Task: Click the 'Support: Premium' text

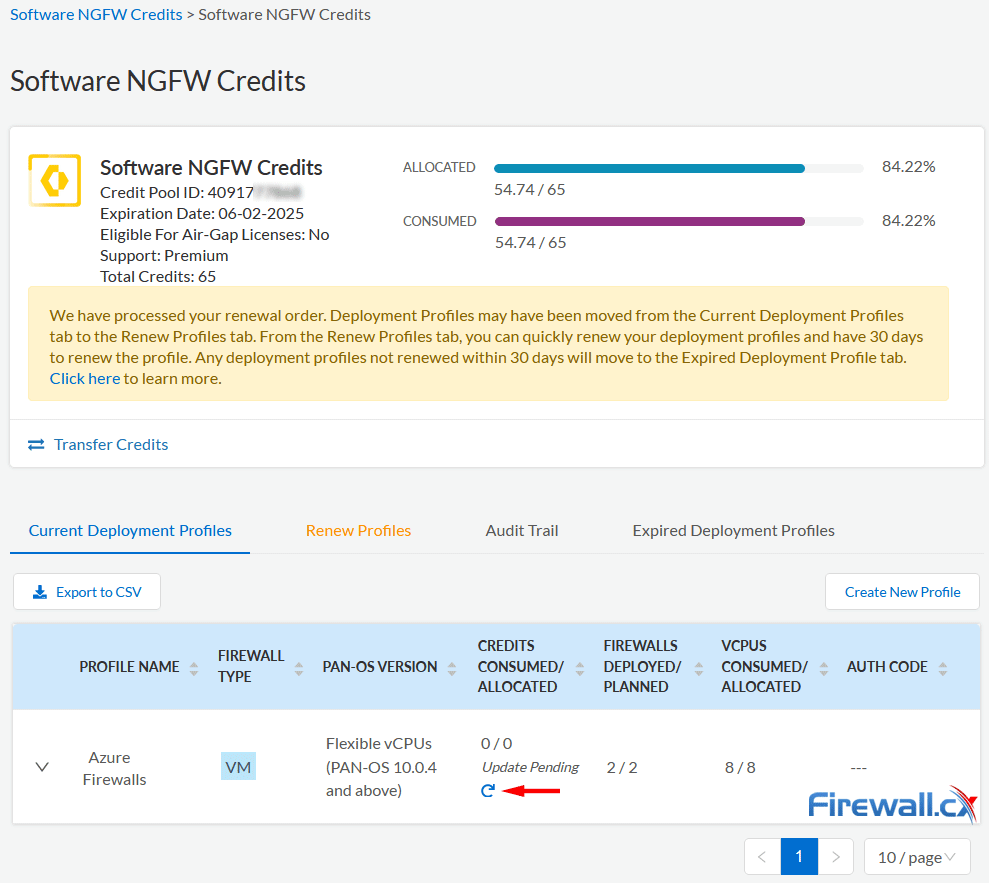Action: (164, 255)
